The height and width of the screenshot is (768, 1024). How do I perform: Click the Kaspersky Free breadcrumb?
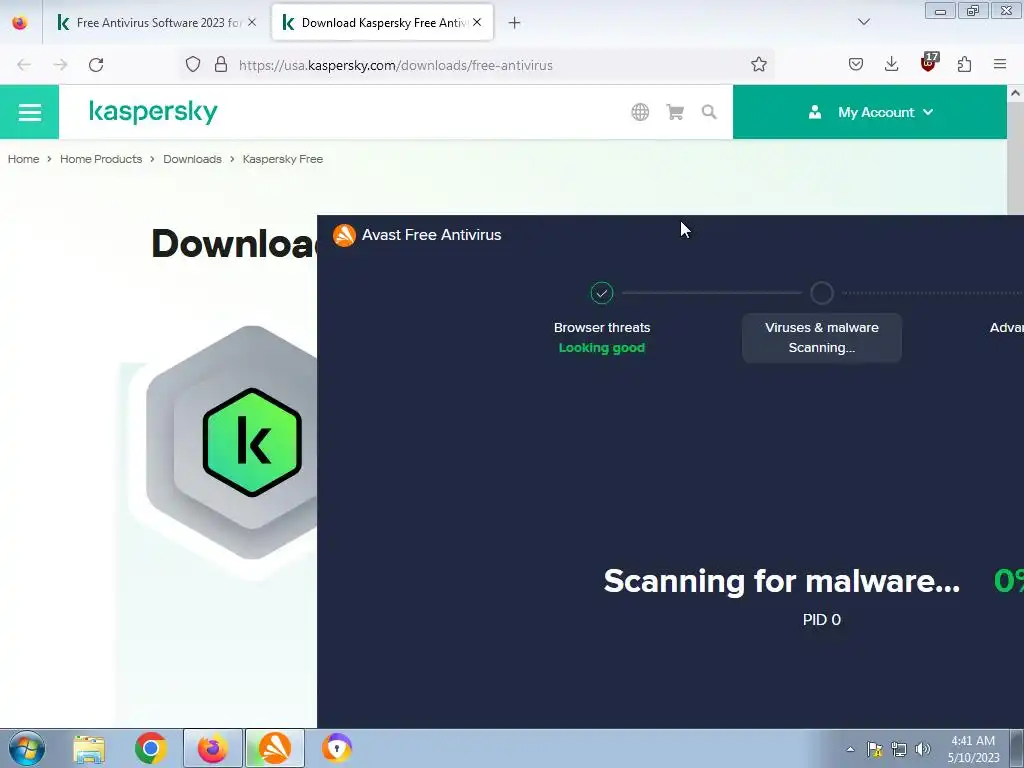point(283,159)
